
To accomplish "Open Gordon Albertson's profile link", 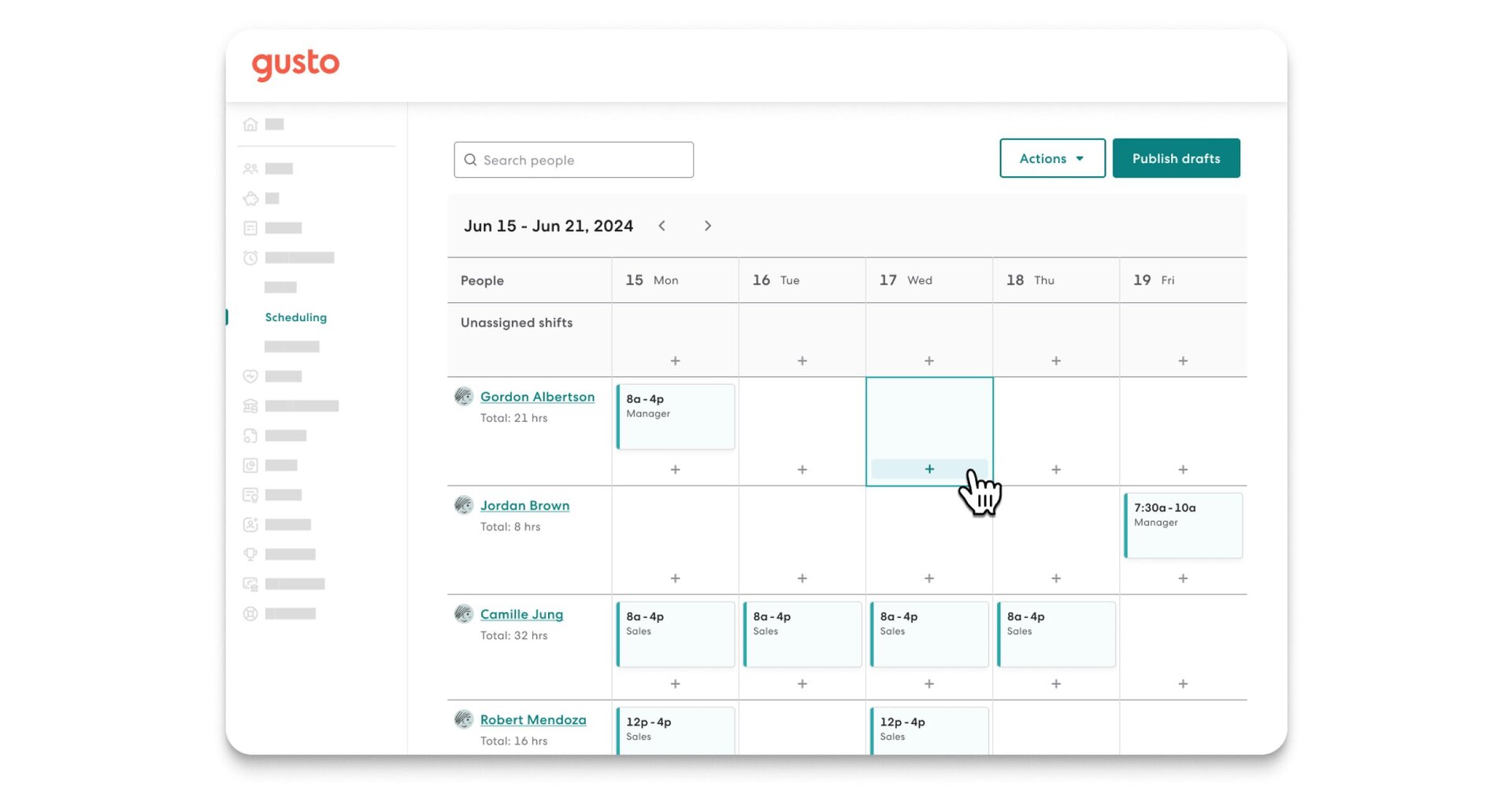I will pyautogui.click(x=537, y=397).
